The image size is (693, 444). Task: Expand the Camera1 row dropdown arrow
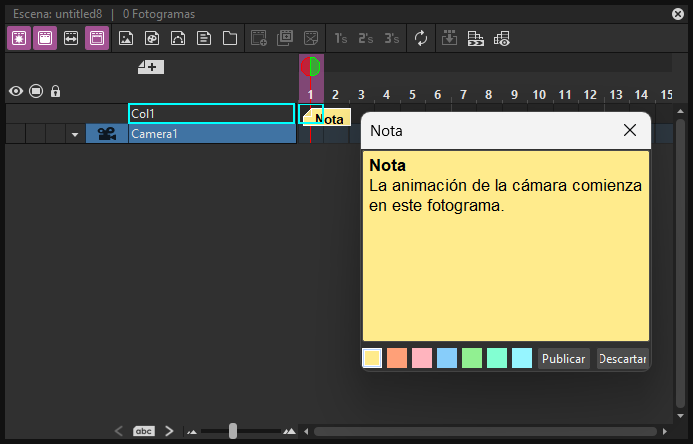click(75, 134)
